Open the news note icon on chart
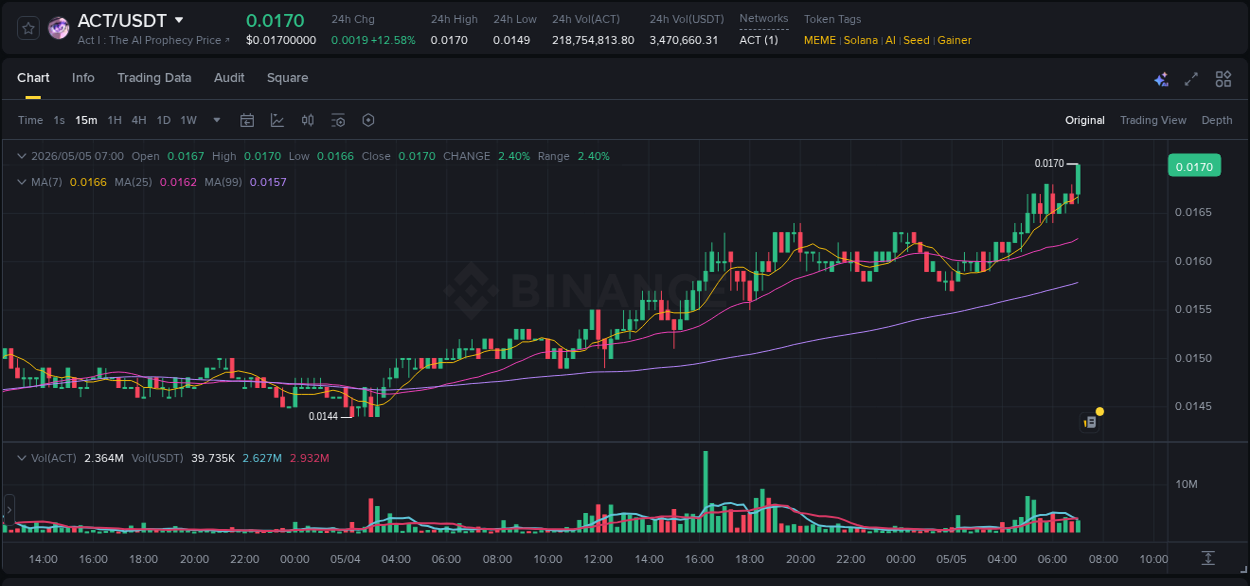The width and height of the screenshot is (1250, 586). click(1091, 423)
